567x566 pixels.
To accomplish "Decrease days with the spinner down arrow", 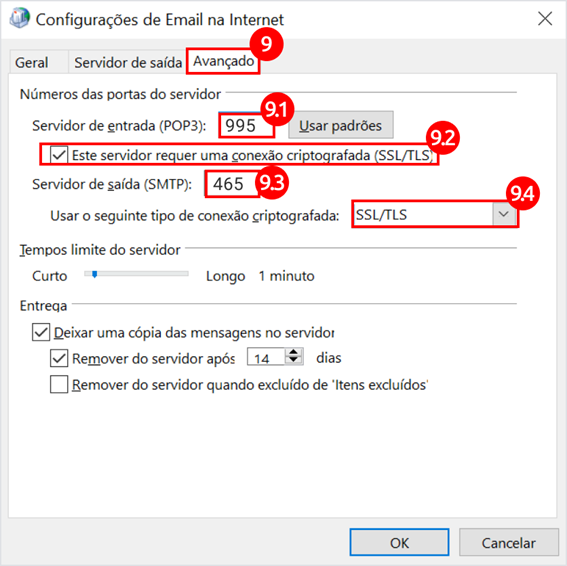I will click(293, 360).
